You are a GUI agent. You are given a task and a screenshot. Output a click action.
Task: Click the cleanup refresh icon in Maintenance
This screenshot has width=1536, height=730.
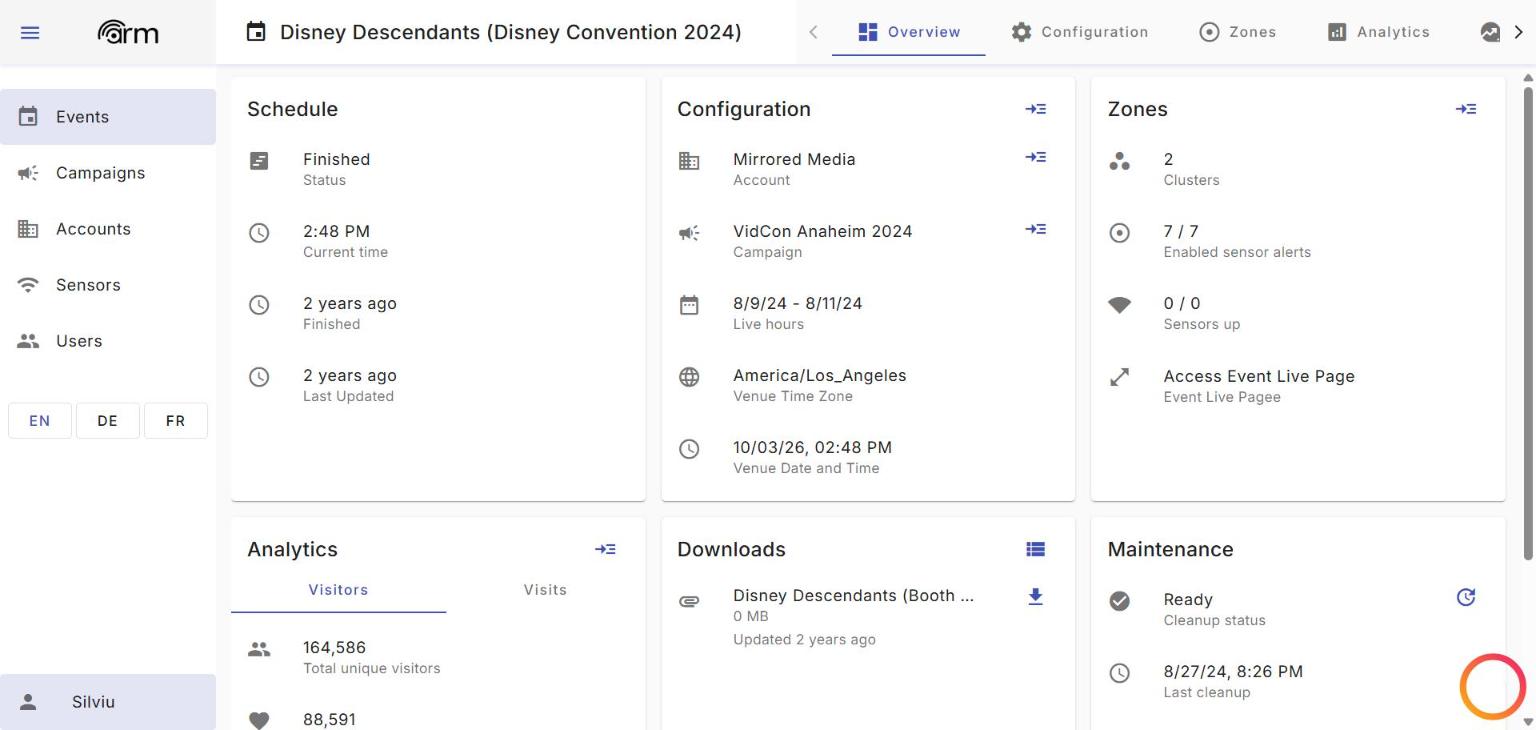(1466, 597)
